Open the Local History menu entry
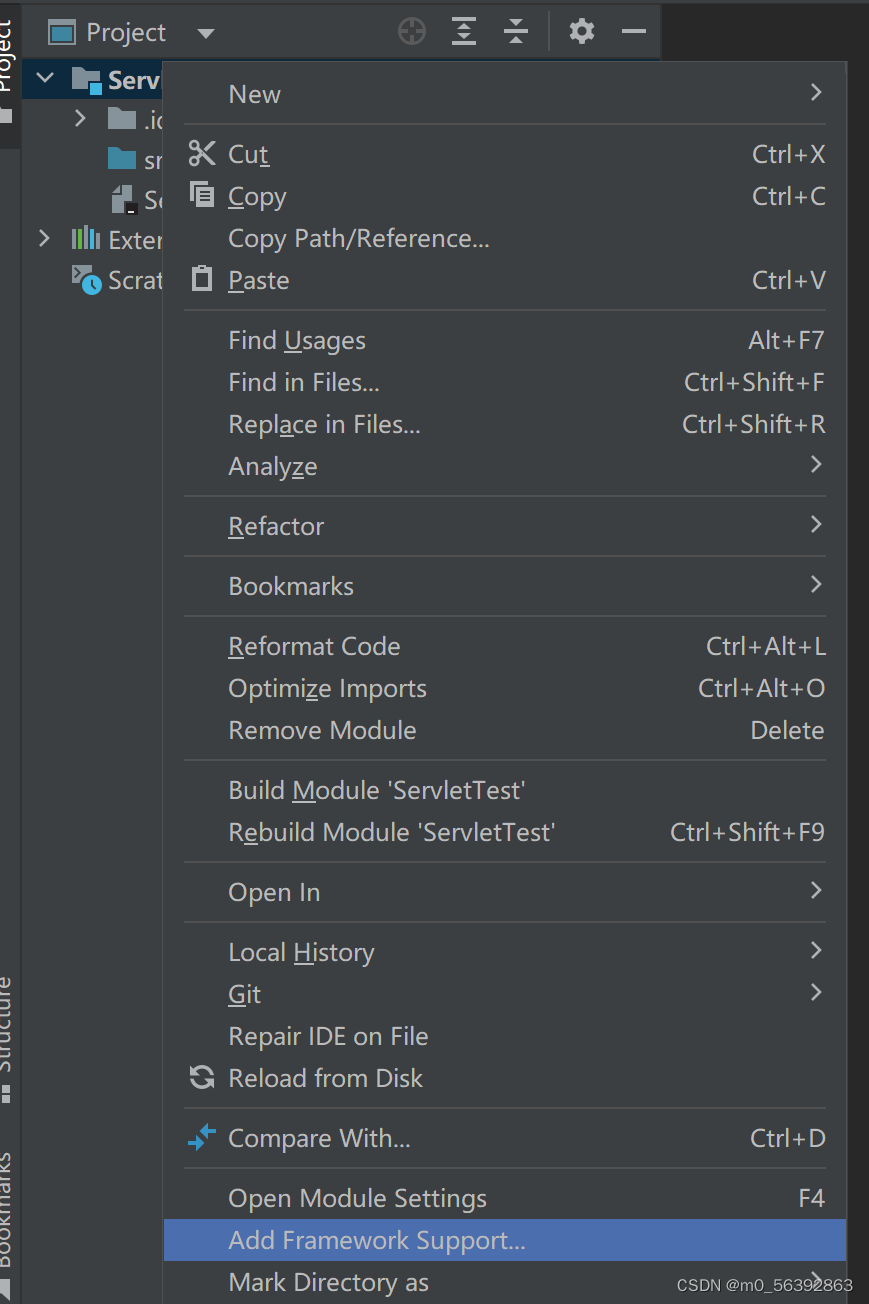This screenshot has height=1304, width=869. (505, 952)
